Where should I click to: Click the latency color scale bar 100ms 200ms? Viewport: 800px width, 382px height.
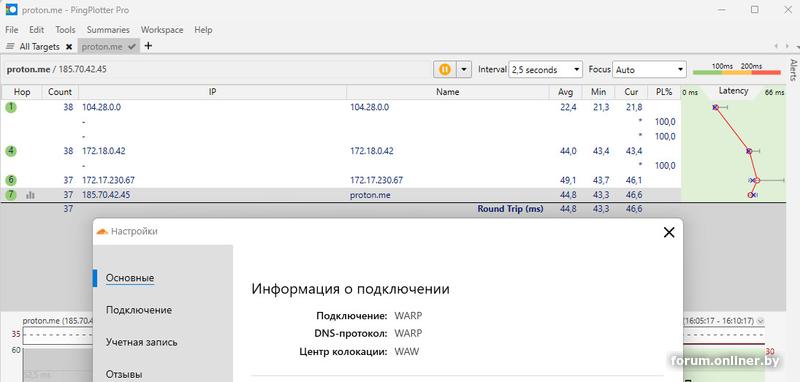pyautogui.click(x=737, y=72)
